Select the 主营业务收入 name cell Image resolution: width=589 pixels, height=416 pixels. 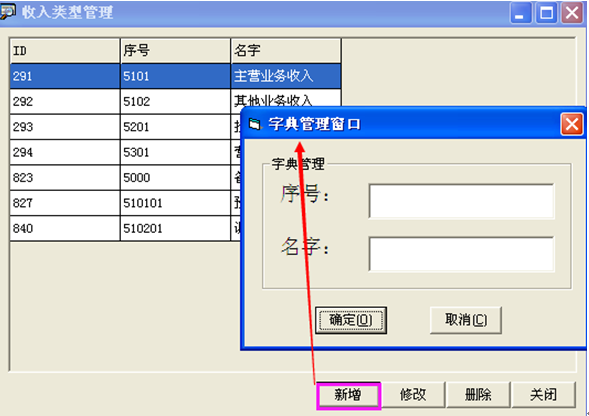(x=286, y=76)
